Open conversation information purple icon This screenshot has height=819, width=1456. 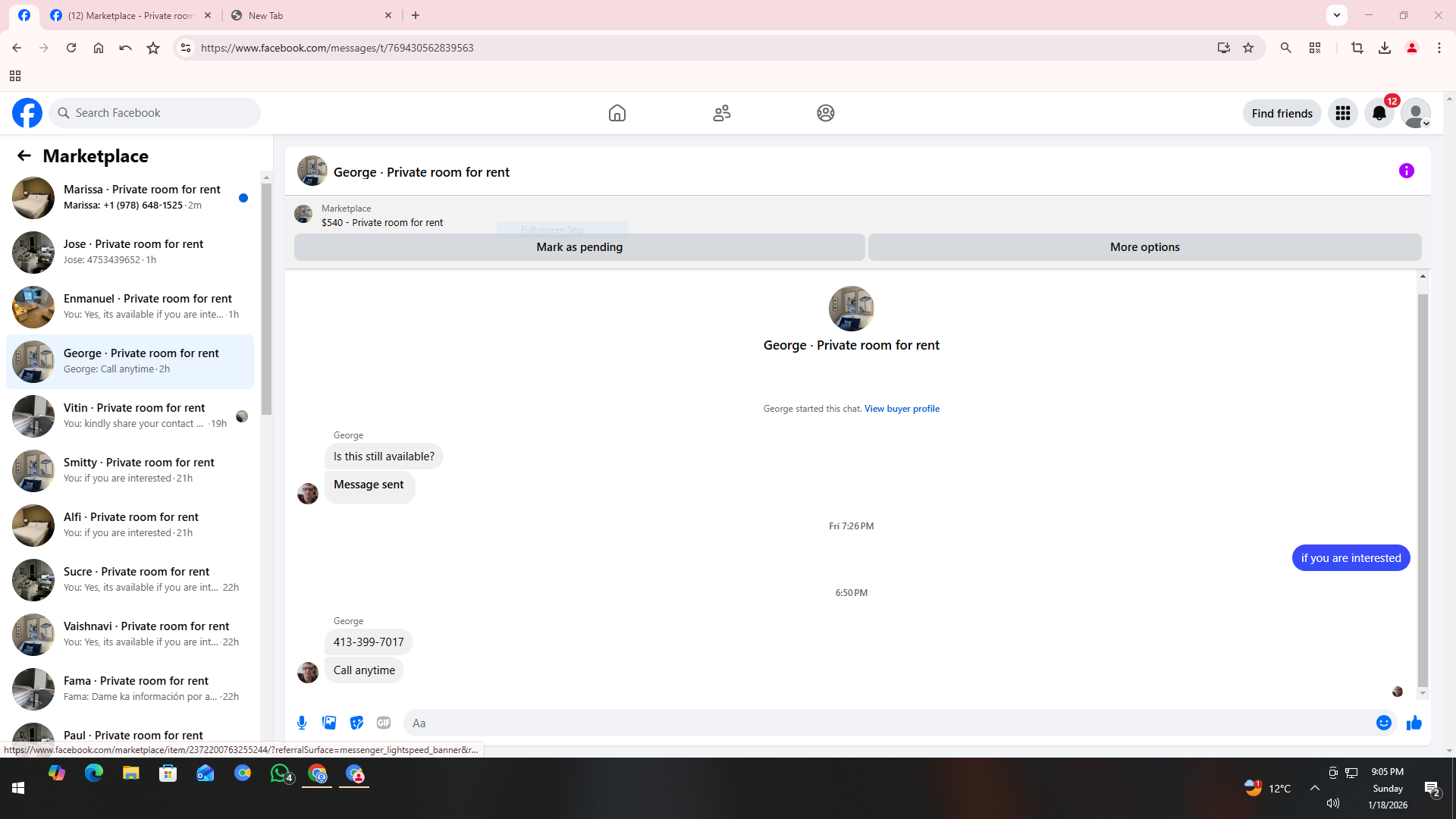click(x=1406, y=171)
